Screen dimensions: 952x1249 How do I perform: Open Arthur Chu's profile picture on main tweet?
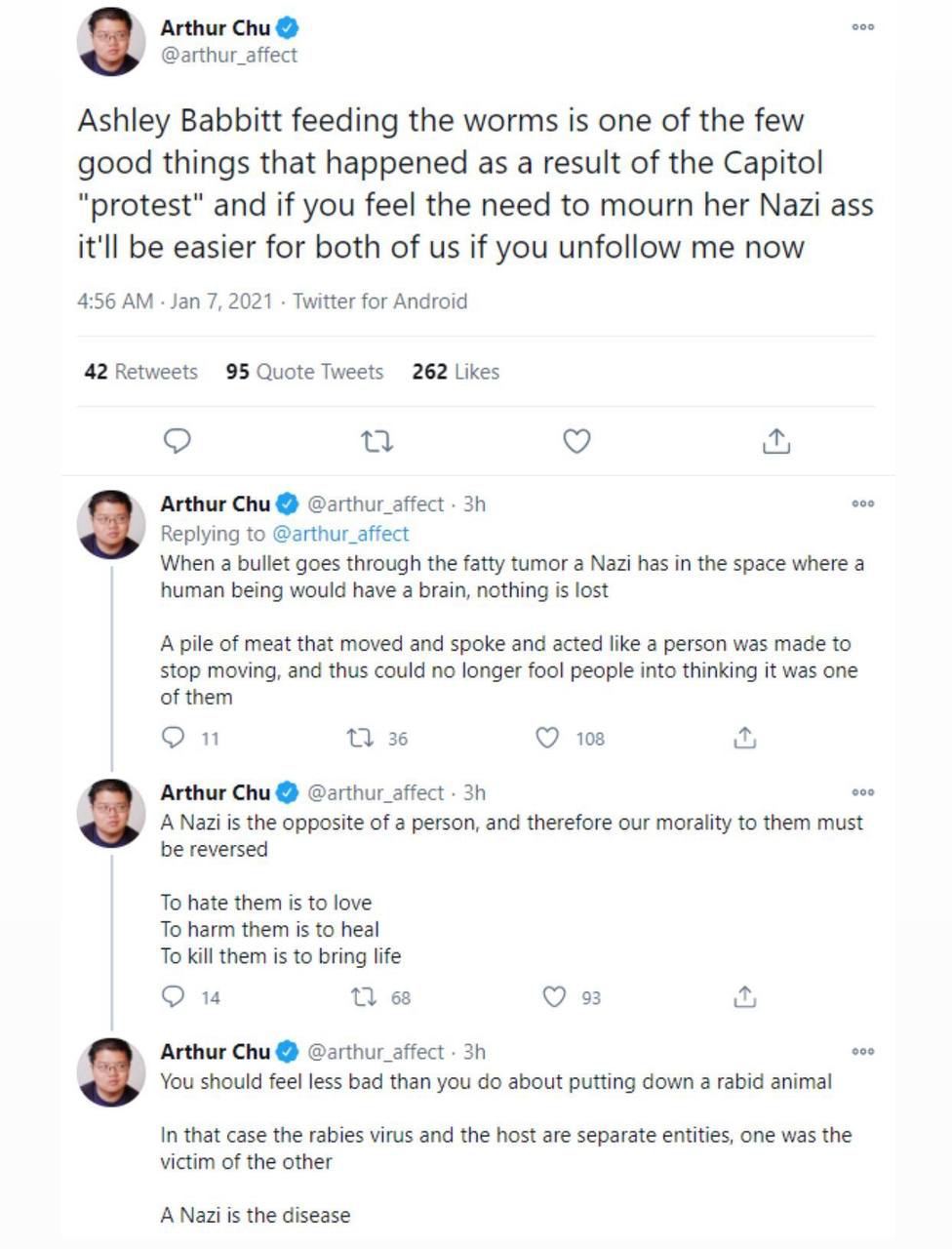[x=110, y=41]
